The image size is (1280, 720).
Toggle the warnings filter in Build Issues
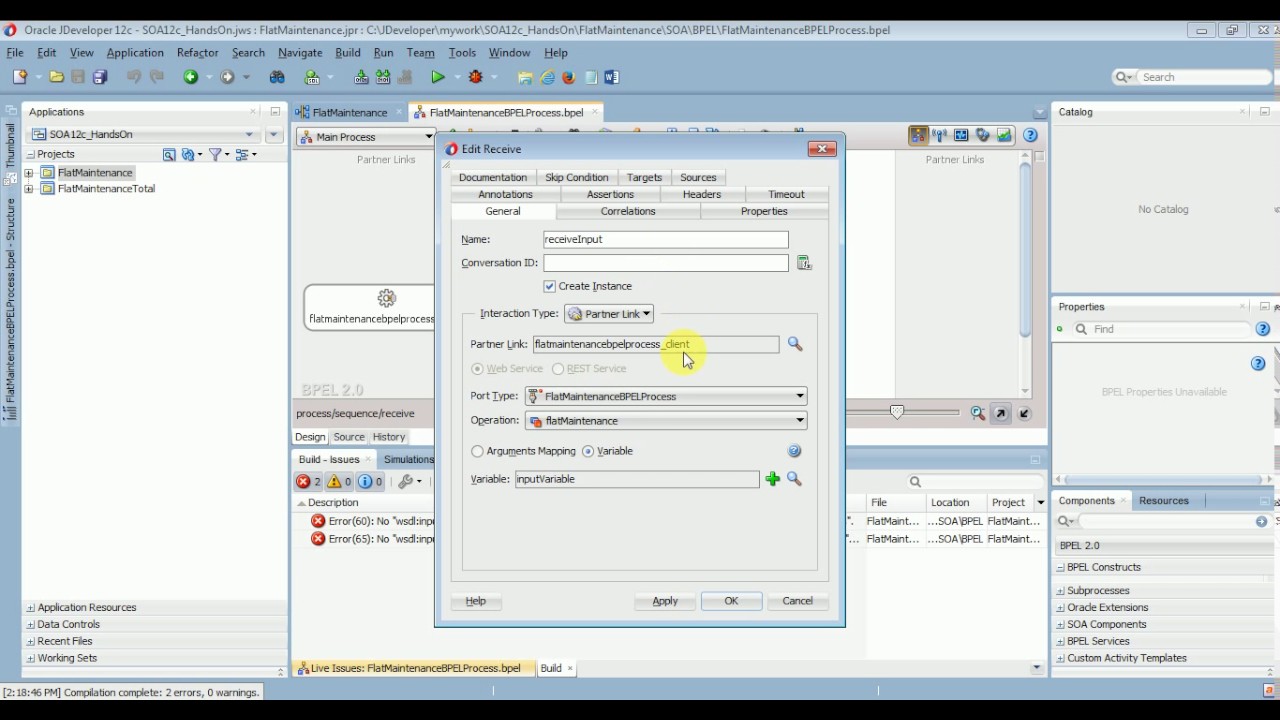pyautogui.click(x=340, y=481)
